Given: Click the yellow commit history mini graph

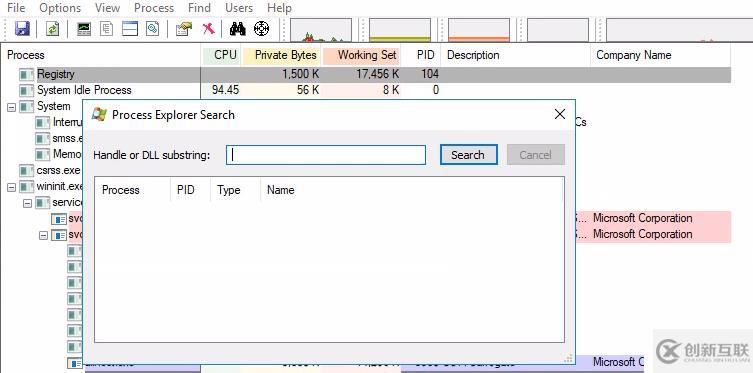Looking at the screenshot, I should click(x=400, y=30).
